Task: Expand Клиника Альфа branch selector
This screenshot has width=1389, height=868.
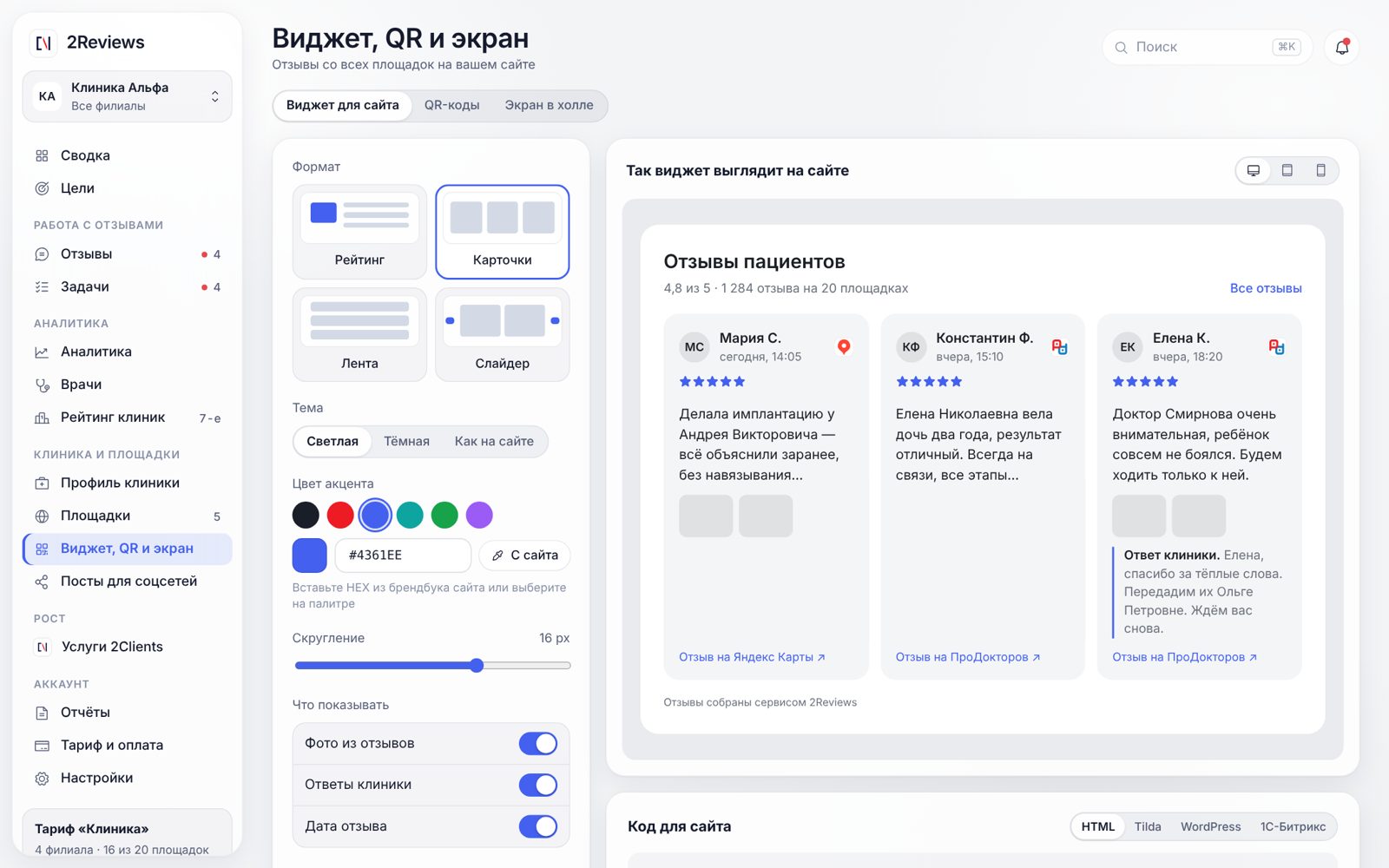Action: click(127, 96)
